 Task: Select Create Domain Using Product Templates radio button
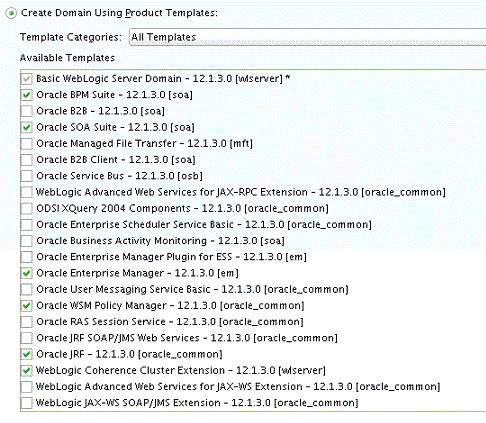[11, 13]
